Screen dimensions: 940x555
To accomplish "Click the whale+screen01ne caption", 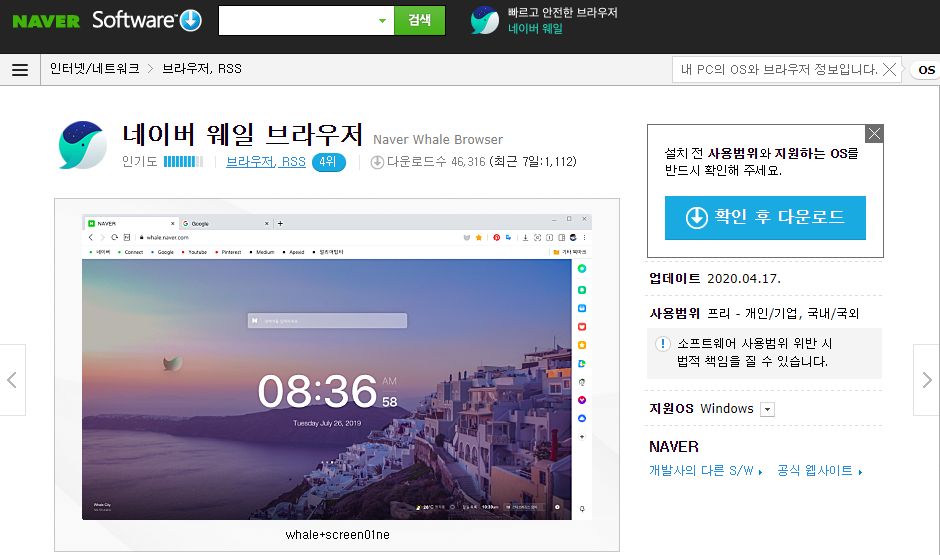I will pos(338,535).
